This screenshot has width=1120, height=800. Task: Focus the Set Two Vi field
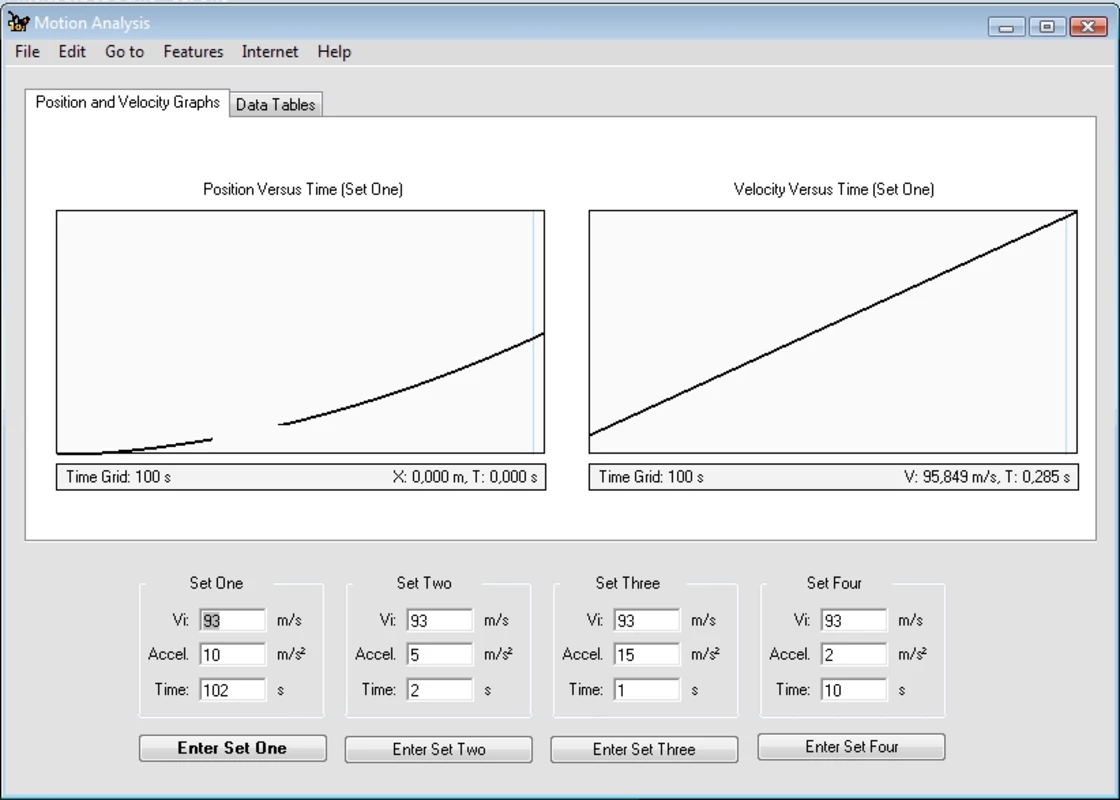point(439,620)
